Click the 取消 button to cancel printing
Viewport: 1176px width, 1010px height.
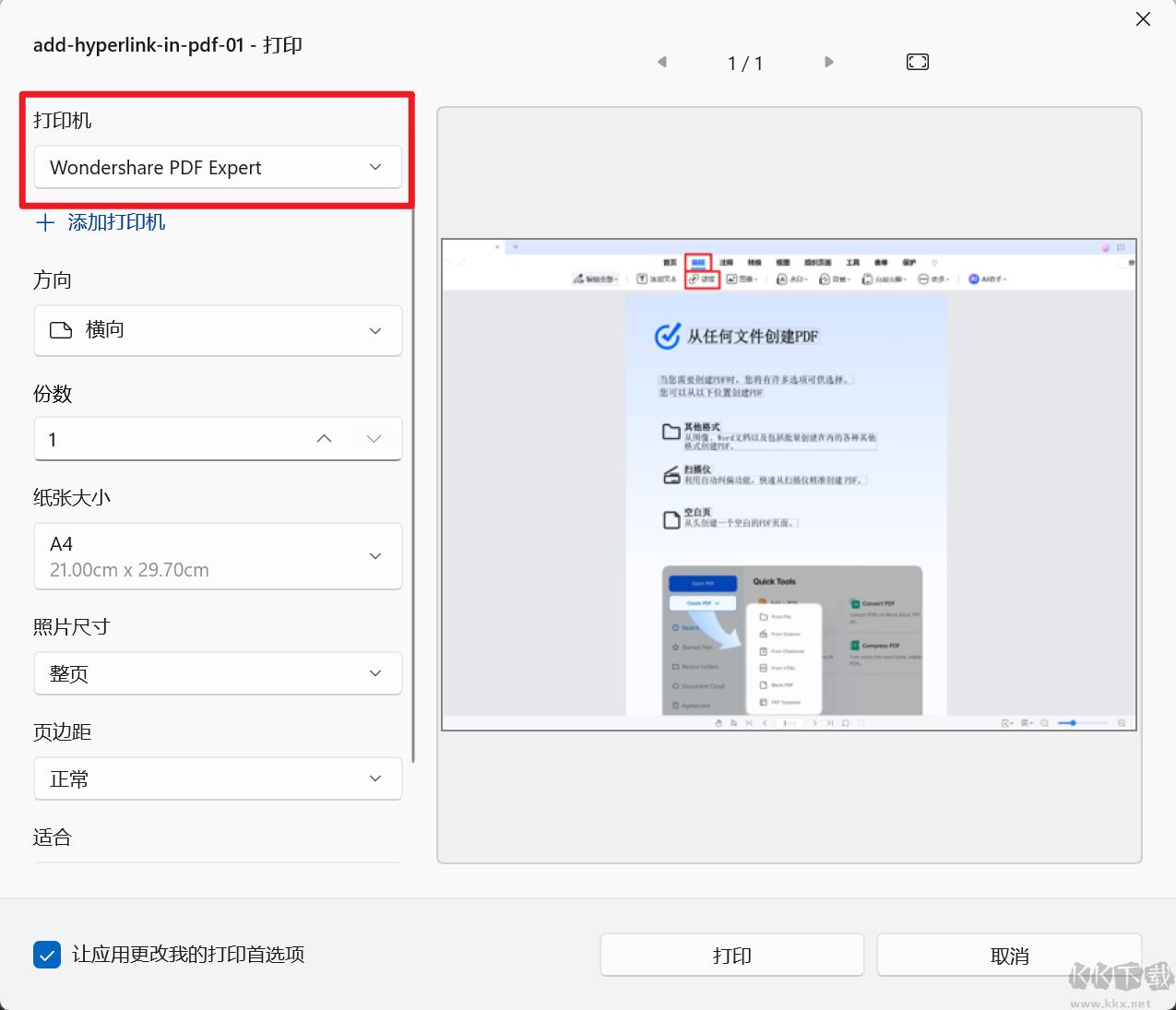click(x=1009, y=955)
